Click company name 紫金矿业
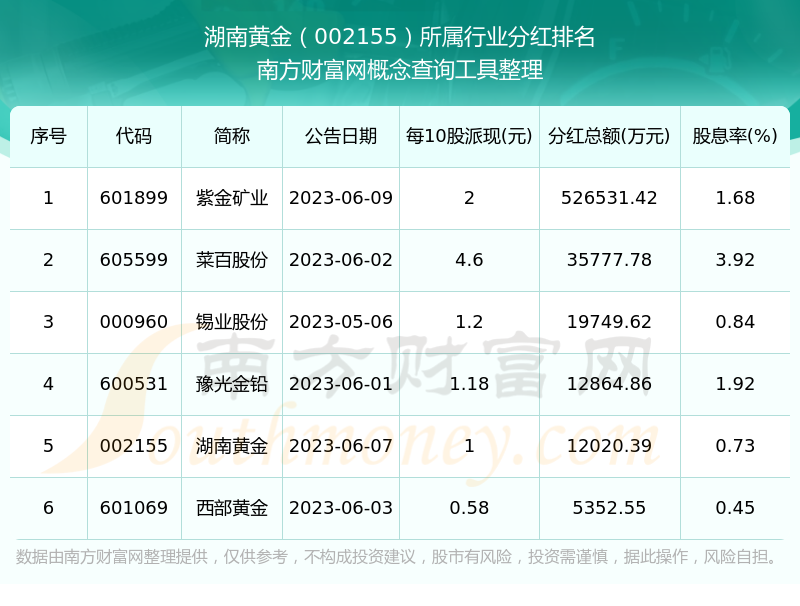This screenshot has width=800, height=606. 232,198
